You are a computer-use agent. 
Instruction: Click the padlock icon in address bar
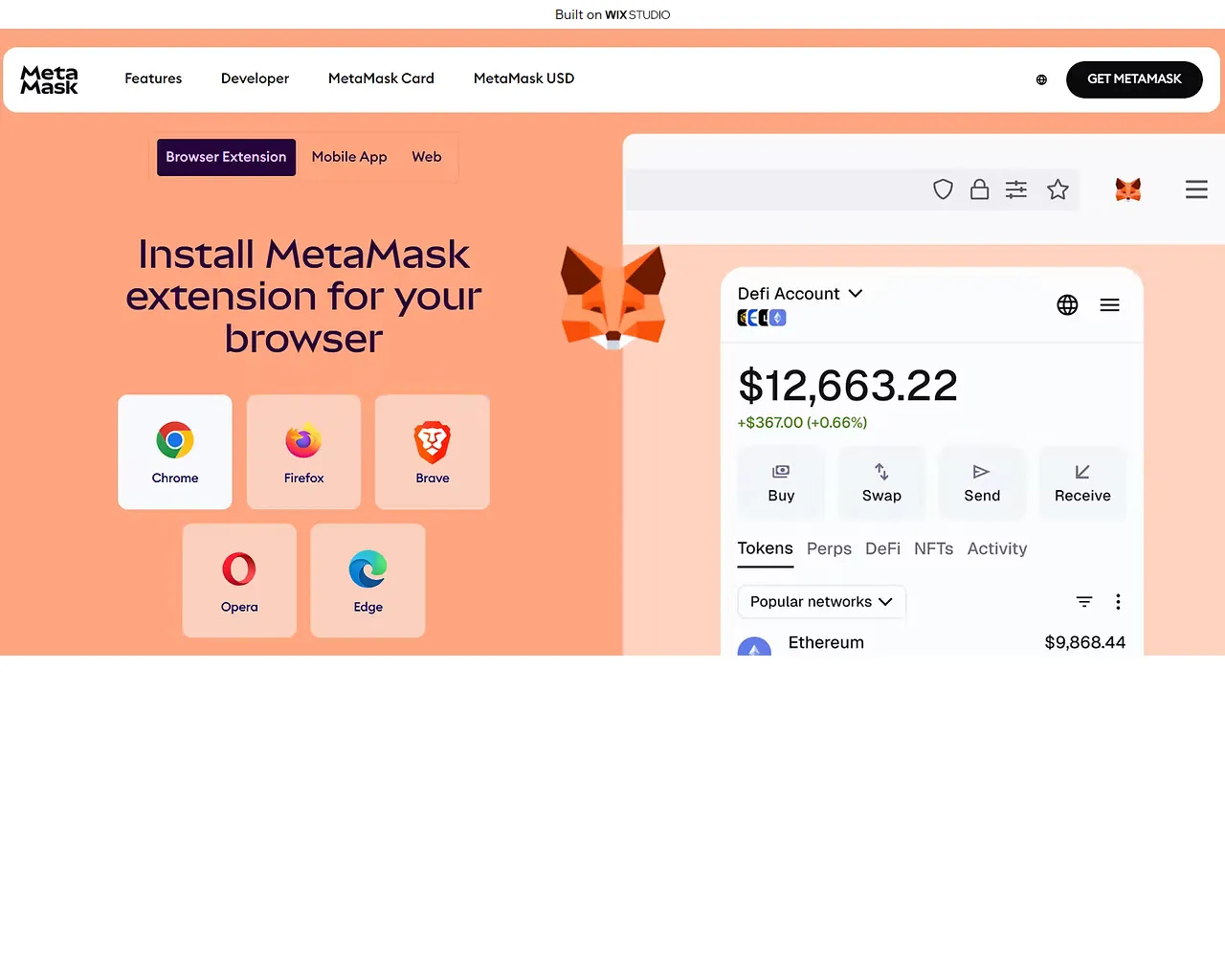coord(979,189)
